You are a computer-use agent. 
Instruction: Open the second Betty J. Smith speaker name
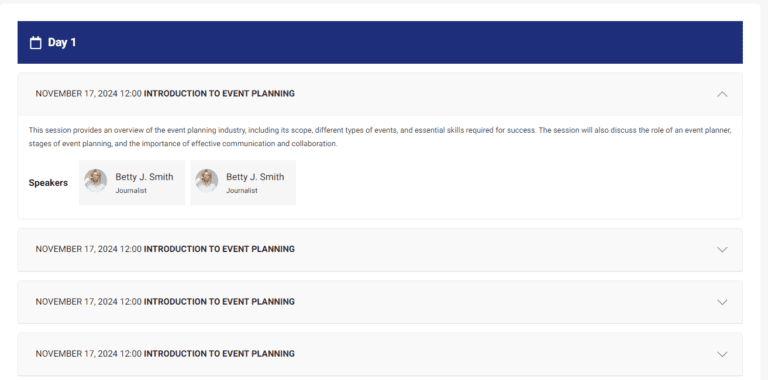(x=255, y=177)
